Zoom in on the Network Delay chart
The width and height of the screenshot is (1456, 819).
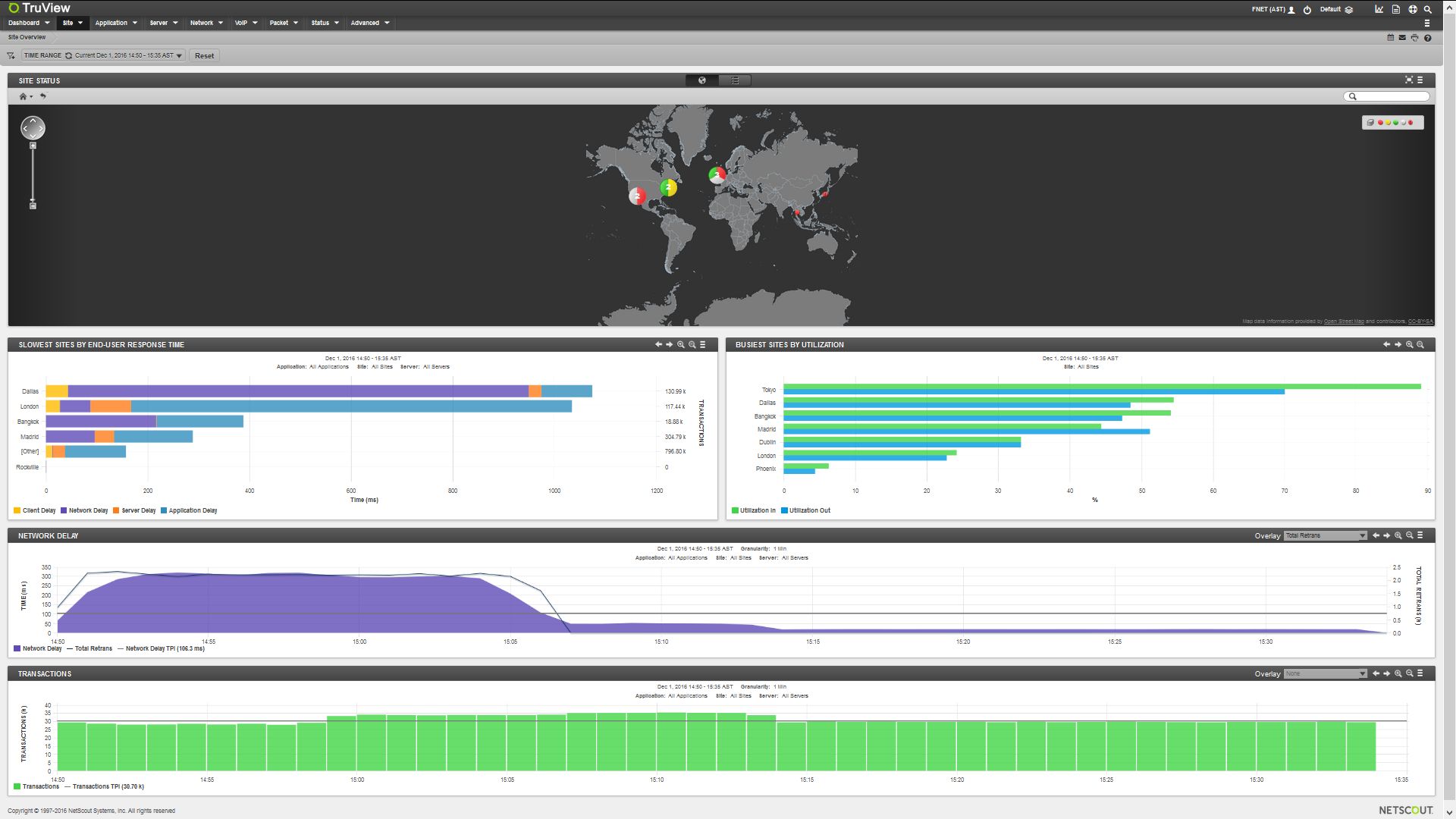click(x=1398, y=535)
